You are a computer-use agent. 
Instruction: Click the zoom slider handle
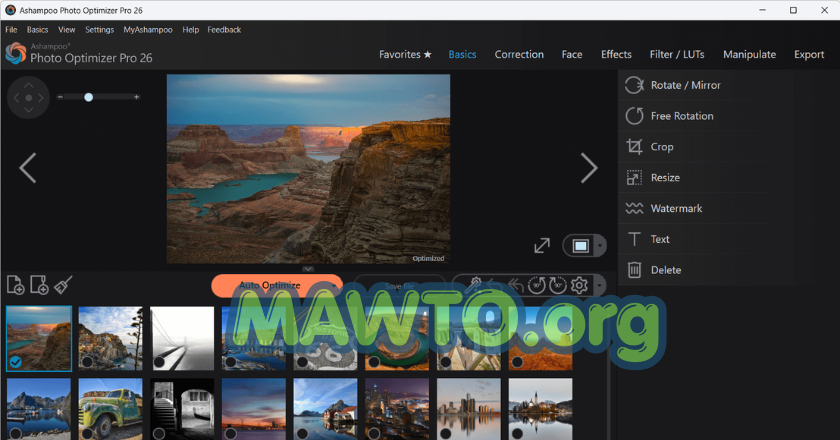pos(88,97)
